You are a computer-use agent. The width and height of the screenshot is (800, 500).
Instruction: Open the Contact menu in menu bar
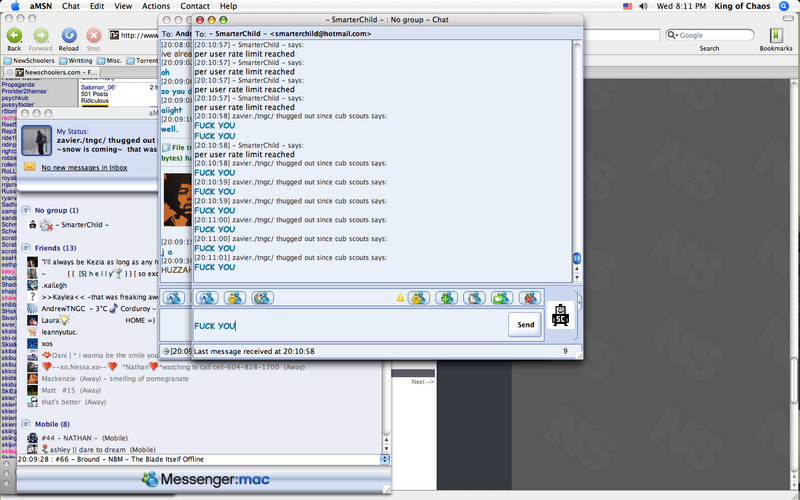coord(195,6)
